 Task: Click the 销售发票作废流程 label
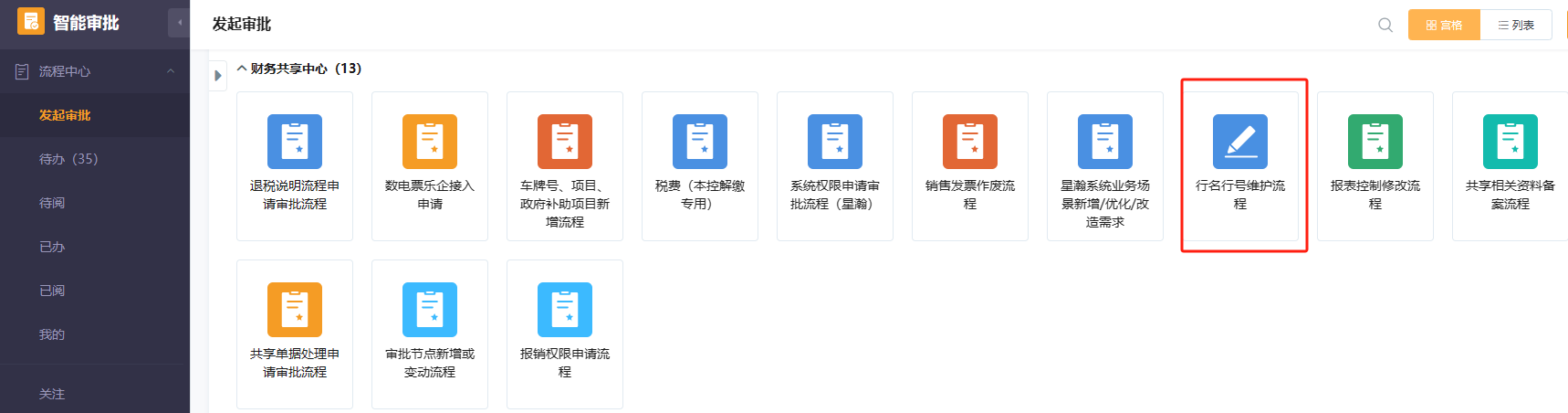coord(970,195)
